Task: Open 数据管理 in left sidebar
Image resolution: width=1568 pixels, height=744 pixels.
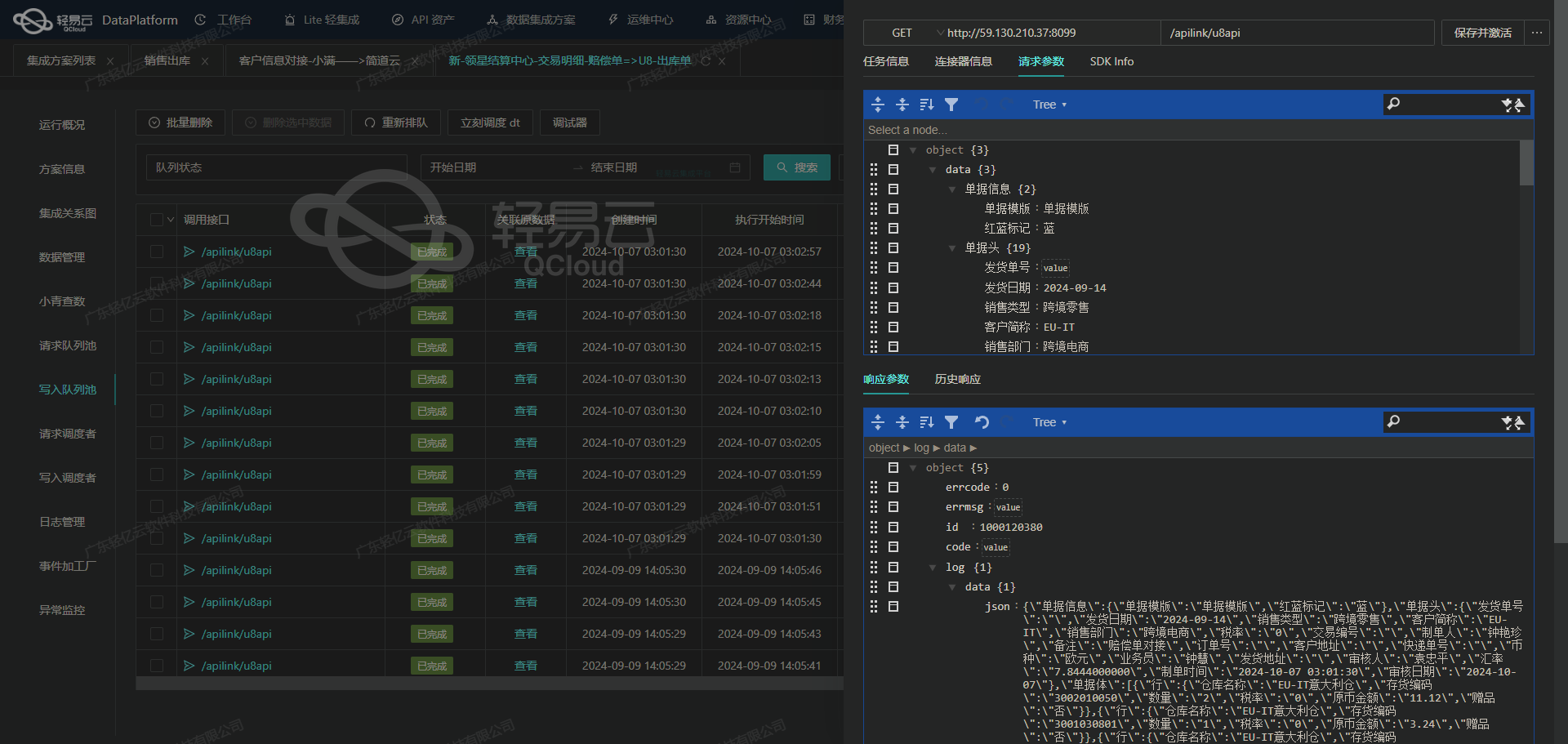Action: pyautogui.click(x=62, y=257)
